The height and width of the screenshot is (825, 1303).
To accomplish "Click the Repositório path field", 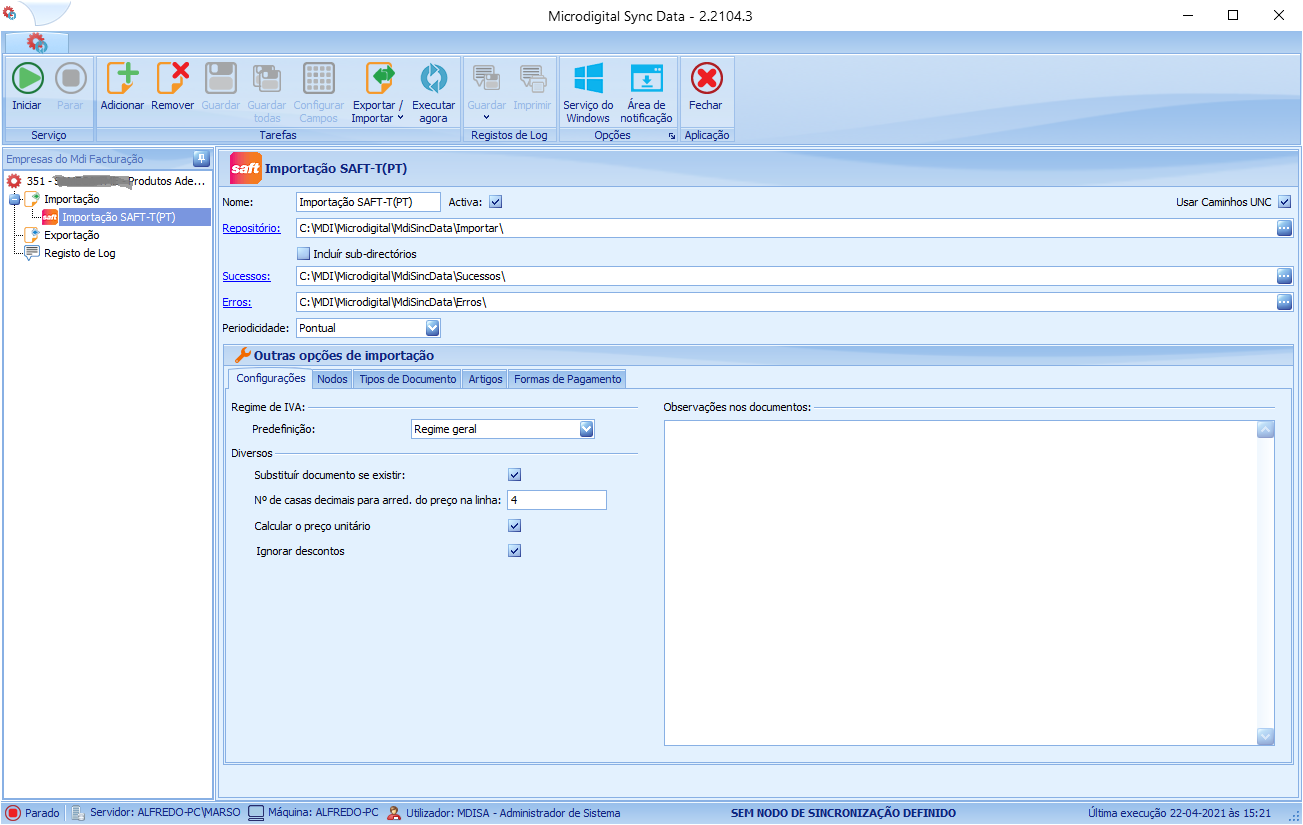I will pos(785,228).
